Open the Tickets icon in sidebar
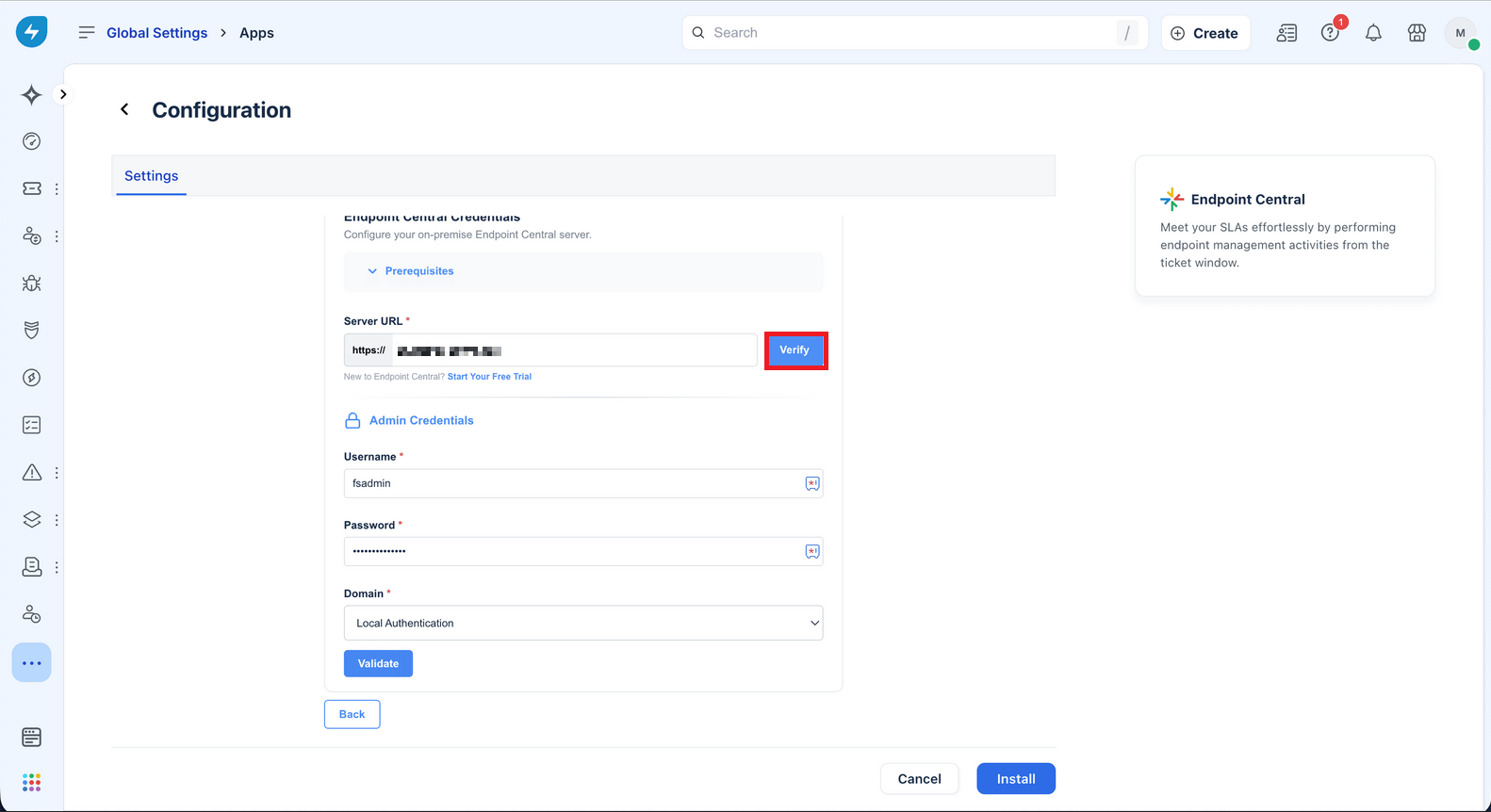1491x812 pixels. pyautogui.click(x=31, y=188)
